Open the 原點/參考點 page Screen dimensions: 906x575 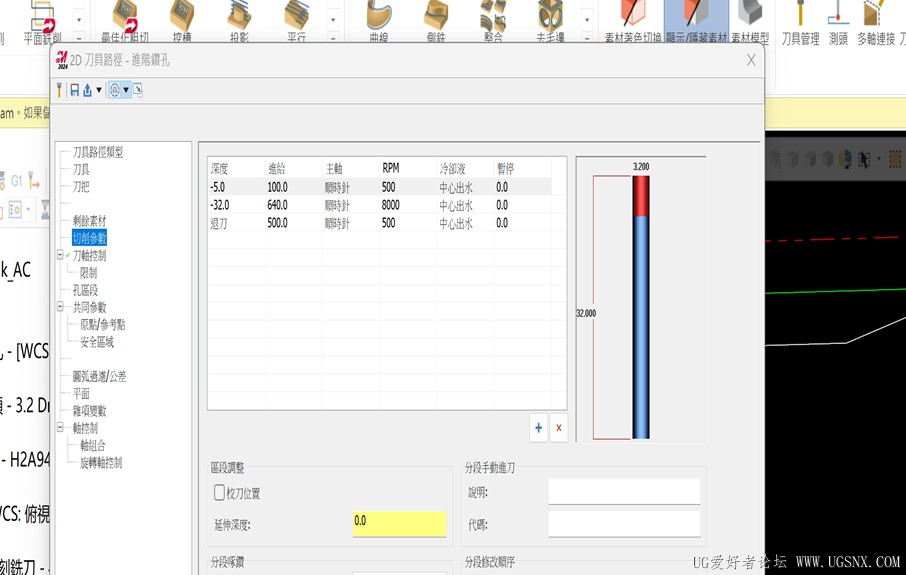102,324
